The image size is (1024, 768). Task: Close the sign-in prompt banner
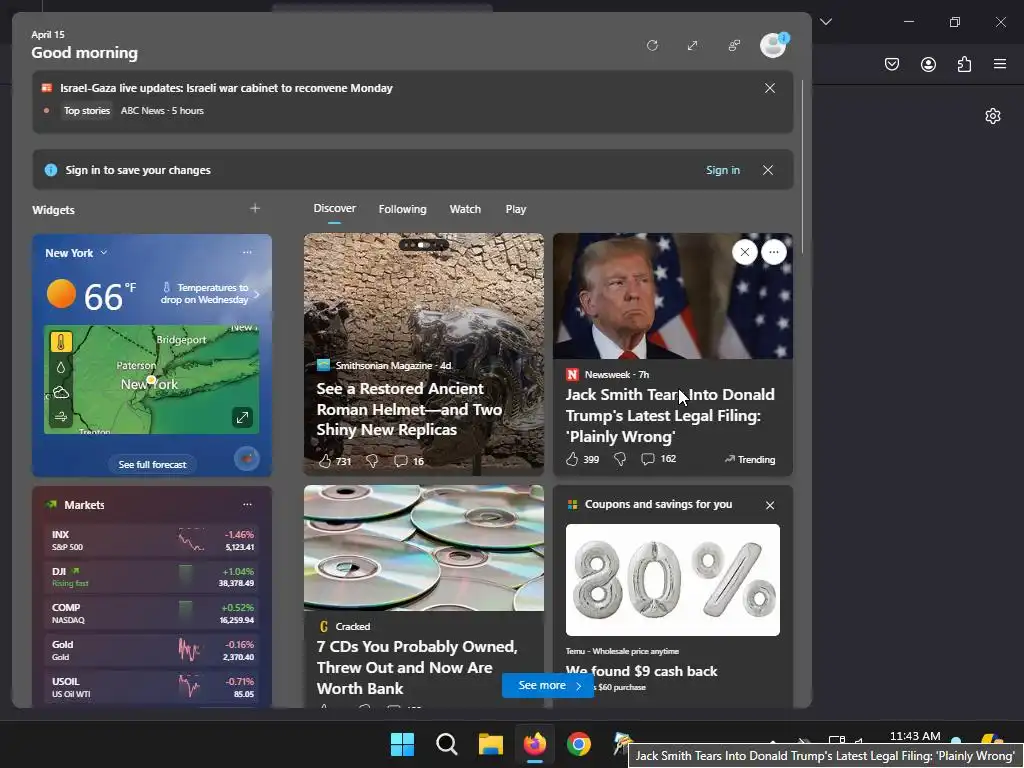pyautogui.click(x=768, y=170)
